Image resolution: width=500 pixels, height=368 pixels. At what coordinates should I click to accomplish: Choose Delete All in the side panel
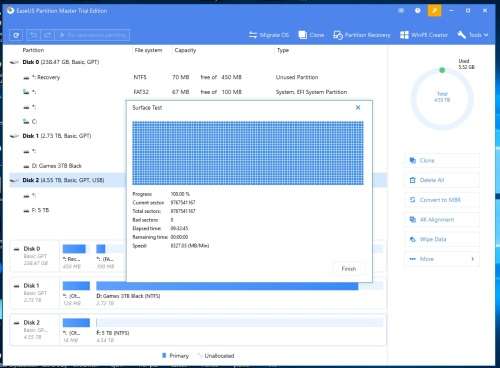pyautogui.click(x=442, y=180)
